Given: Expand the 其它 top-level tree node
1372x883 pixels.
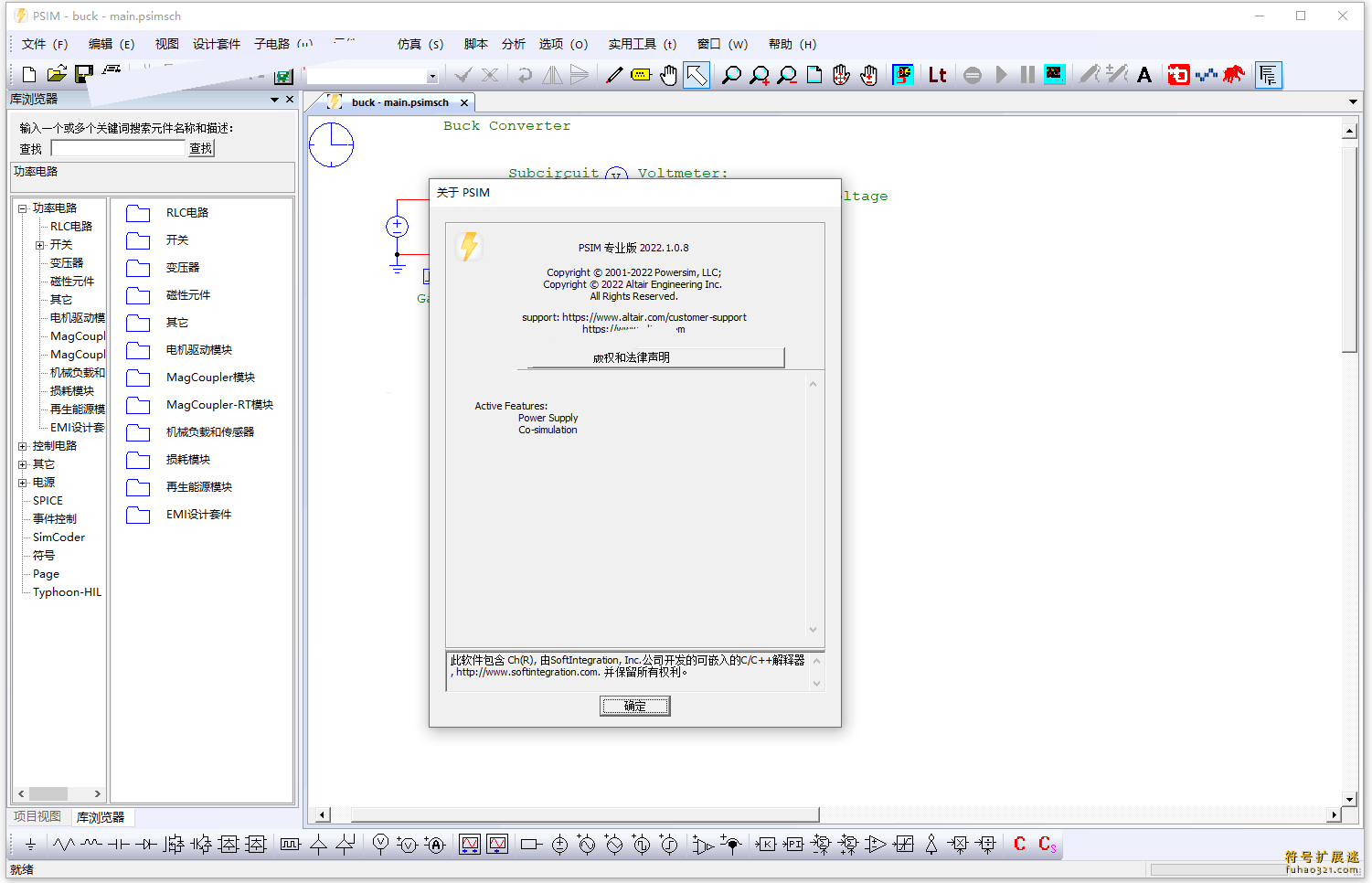Looking at the screenshot, I should pos(22,464).
